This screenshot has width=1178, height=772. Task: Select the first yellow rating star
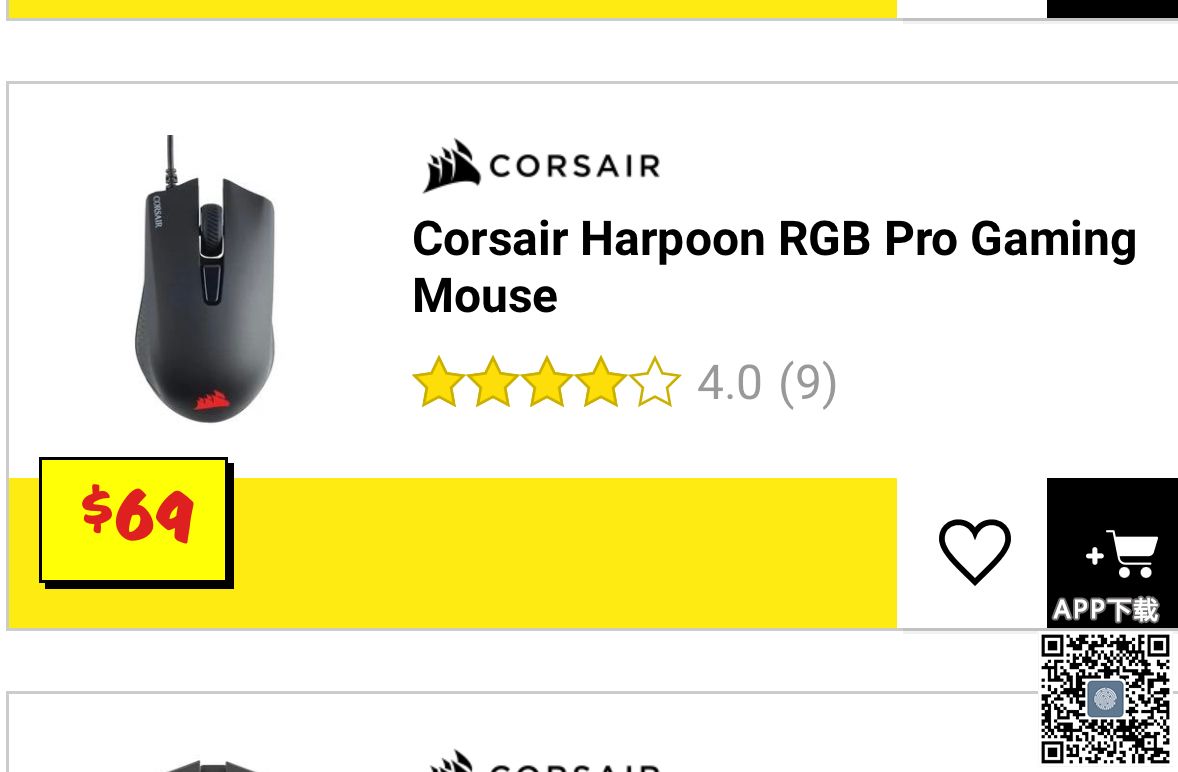(x=439, y=382)
